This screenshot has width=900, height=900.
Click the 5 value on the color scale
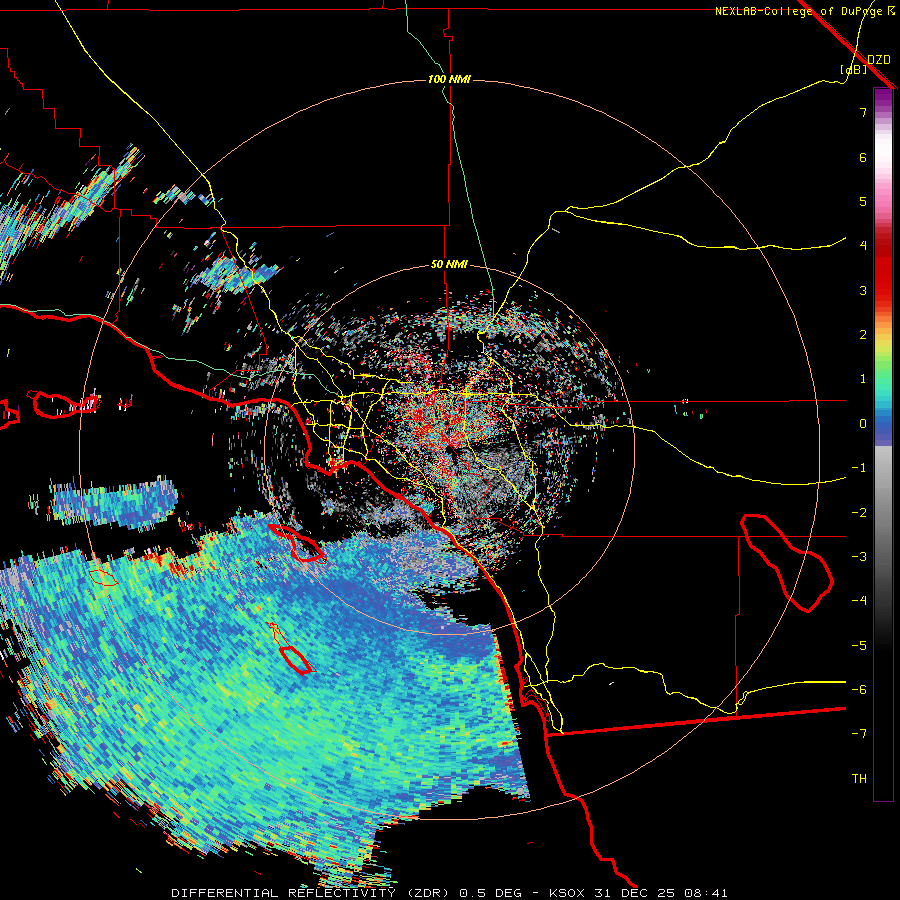[x=863, y=201]
